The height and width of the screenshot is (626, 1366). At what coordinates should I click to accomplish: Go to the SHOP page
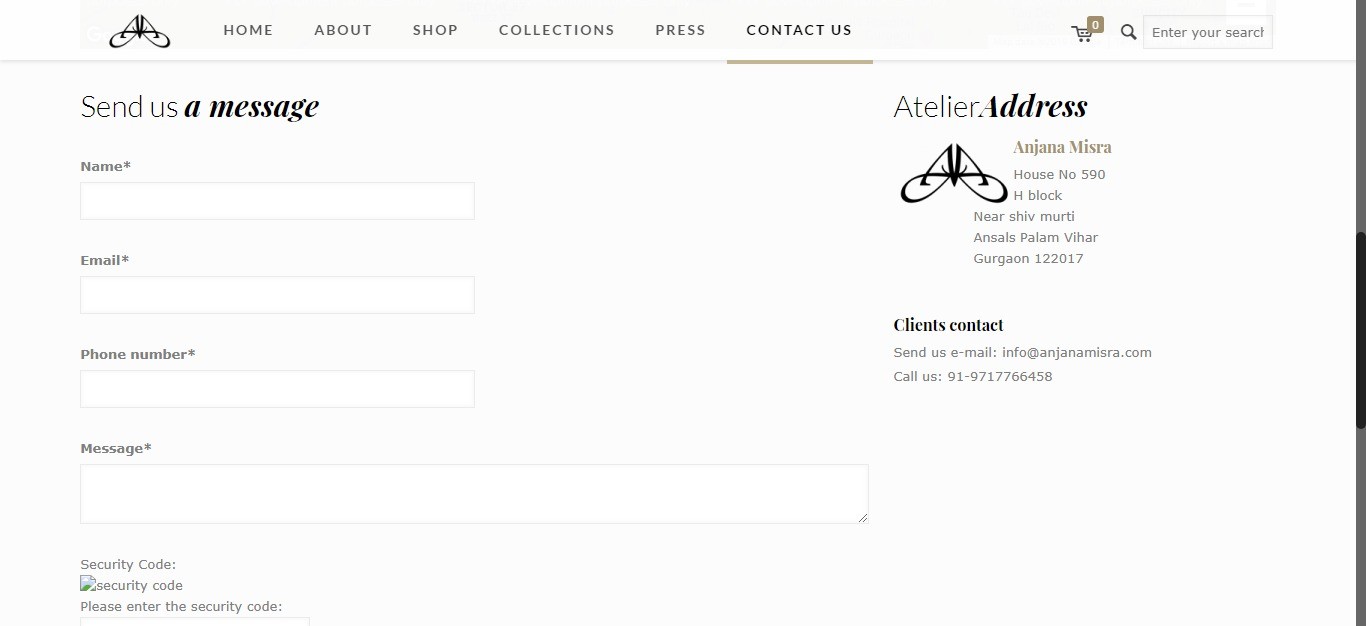(435, 30)
